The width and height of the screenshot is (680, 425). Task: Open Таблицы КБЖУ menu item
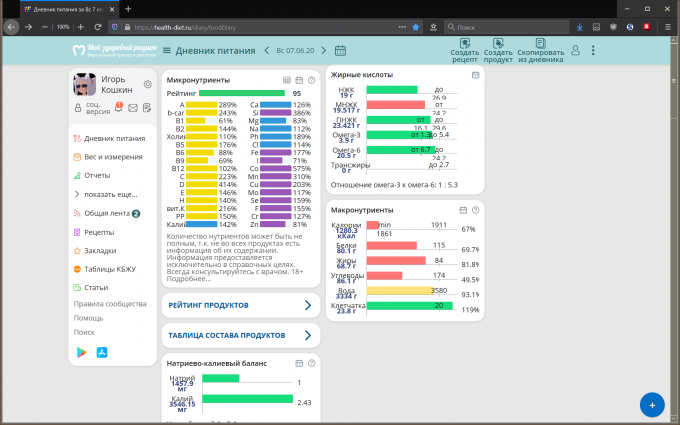coord(110,268)
